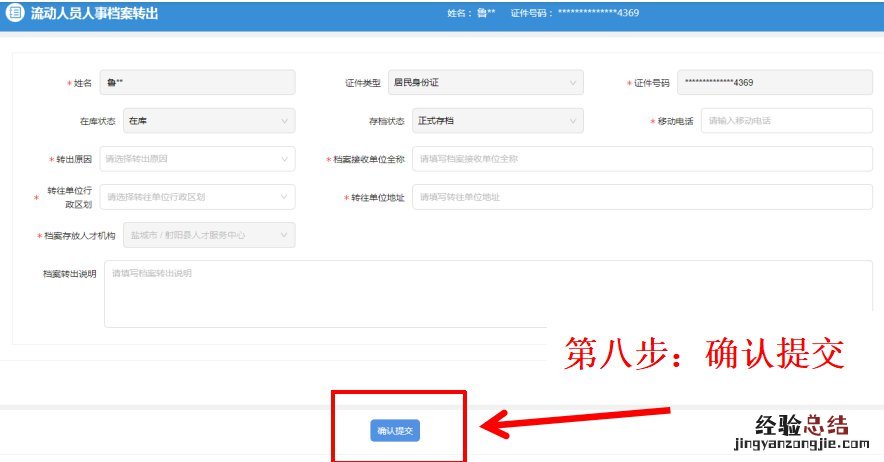This screenshot has height=462, width=884.
Task: Click the 档案转出说明 label
Action: coord(70,274)
